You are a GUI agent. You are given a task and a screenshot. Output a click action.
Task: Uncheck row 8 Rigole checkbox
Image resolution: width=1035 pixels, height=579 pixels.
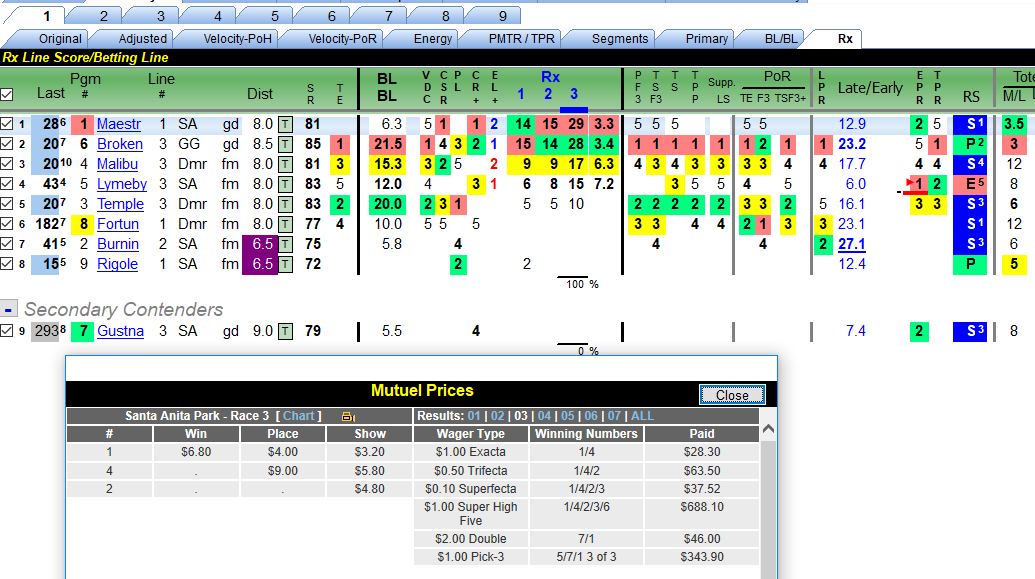7,263
